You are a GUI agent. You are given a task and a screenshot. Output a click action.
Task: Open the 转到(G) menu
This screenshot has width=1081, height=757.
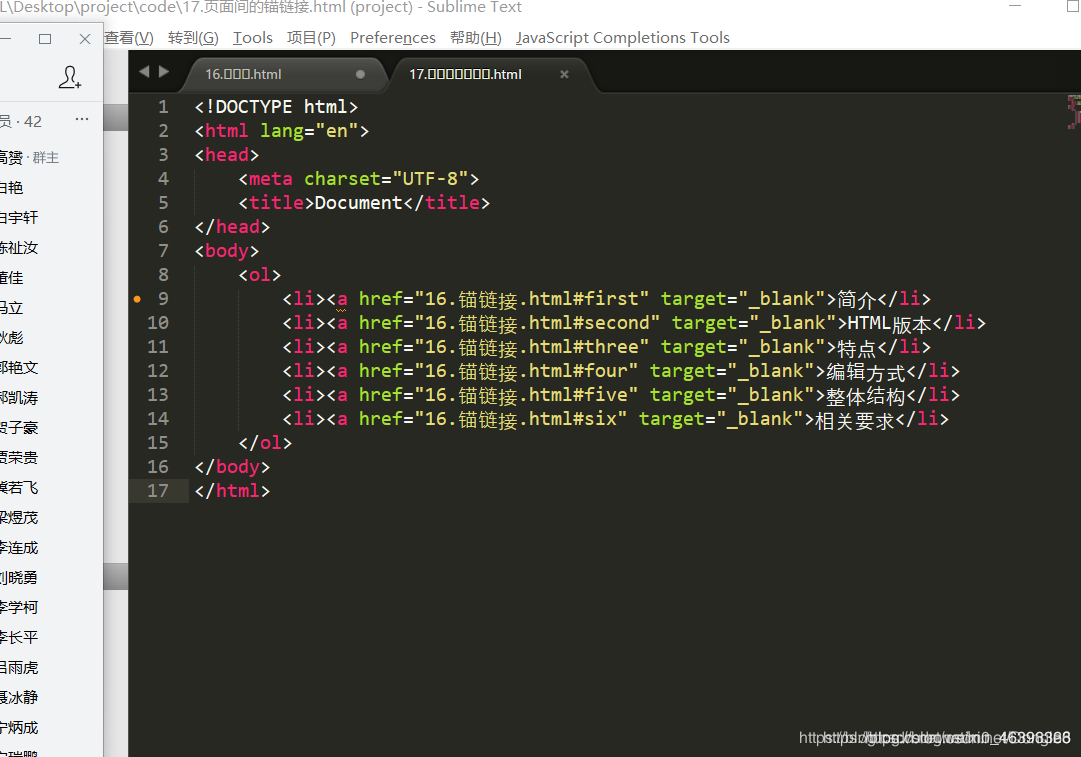193,38
